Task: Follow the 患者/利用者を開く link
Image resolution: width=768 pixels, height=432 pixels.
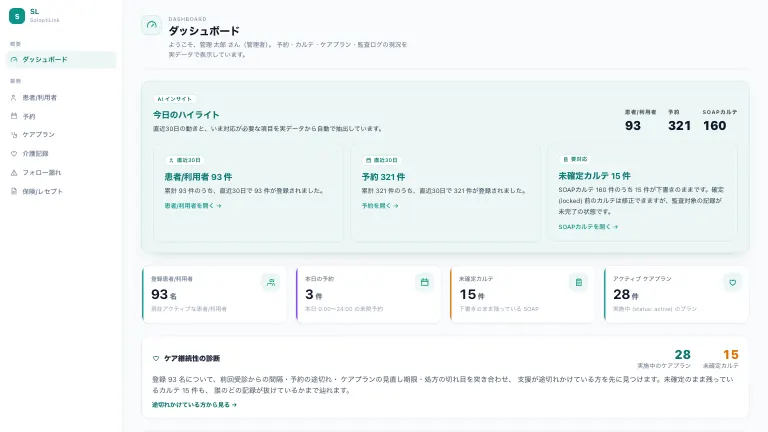Action: 193,206
